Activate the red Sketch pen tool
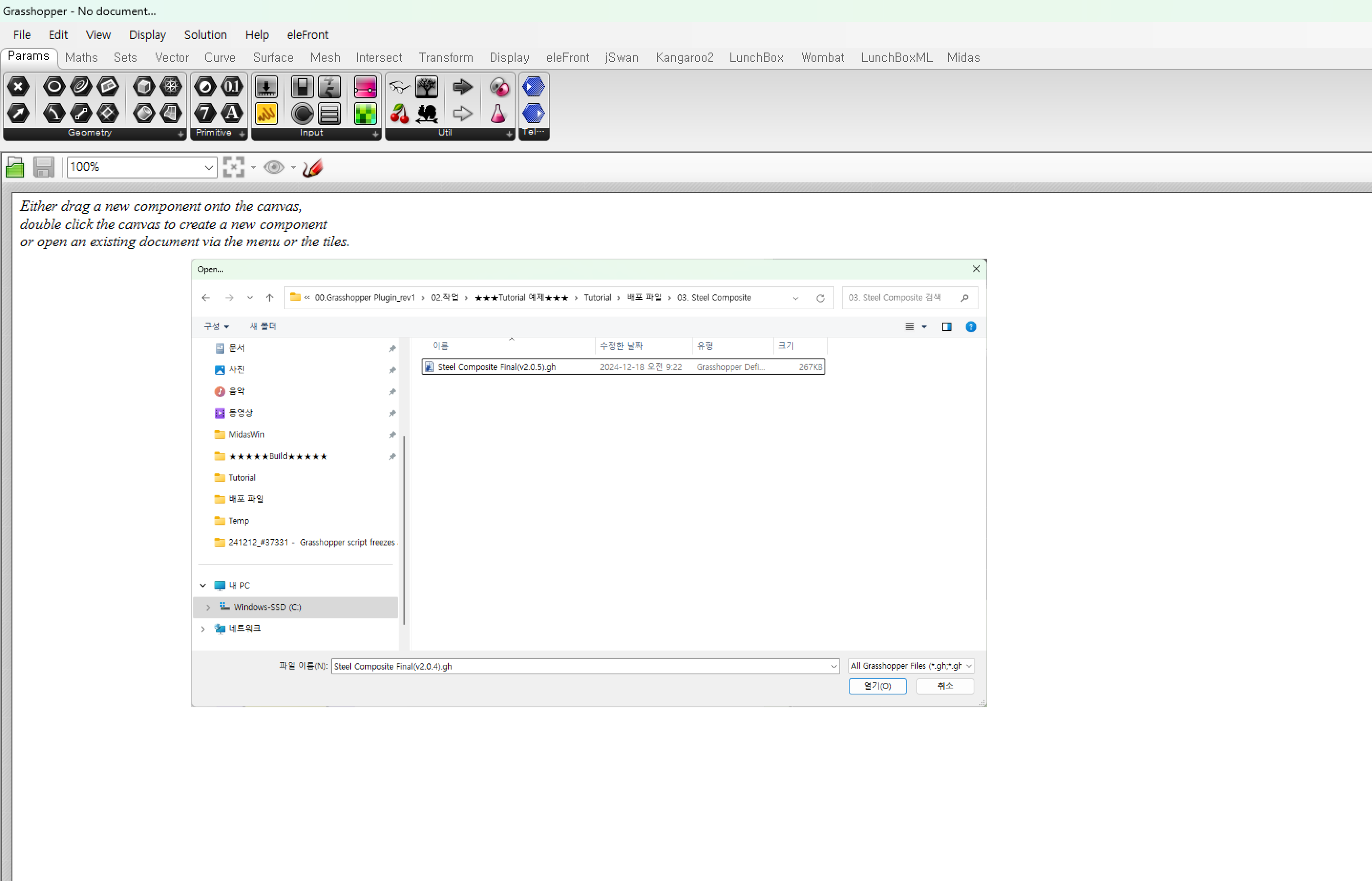 (x=313, y=167)
